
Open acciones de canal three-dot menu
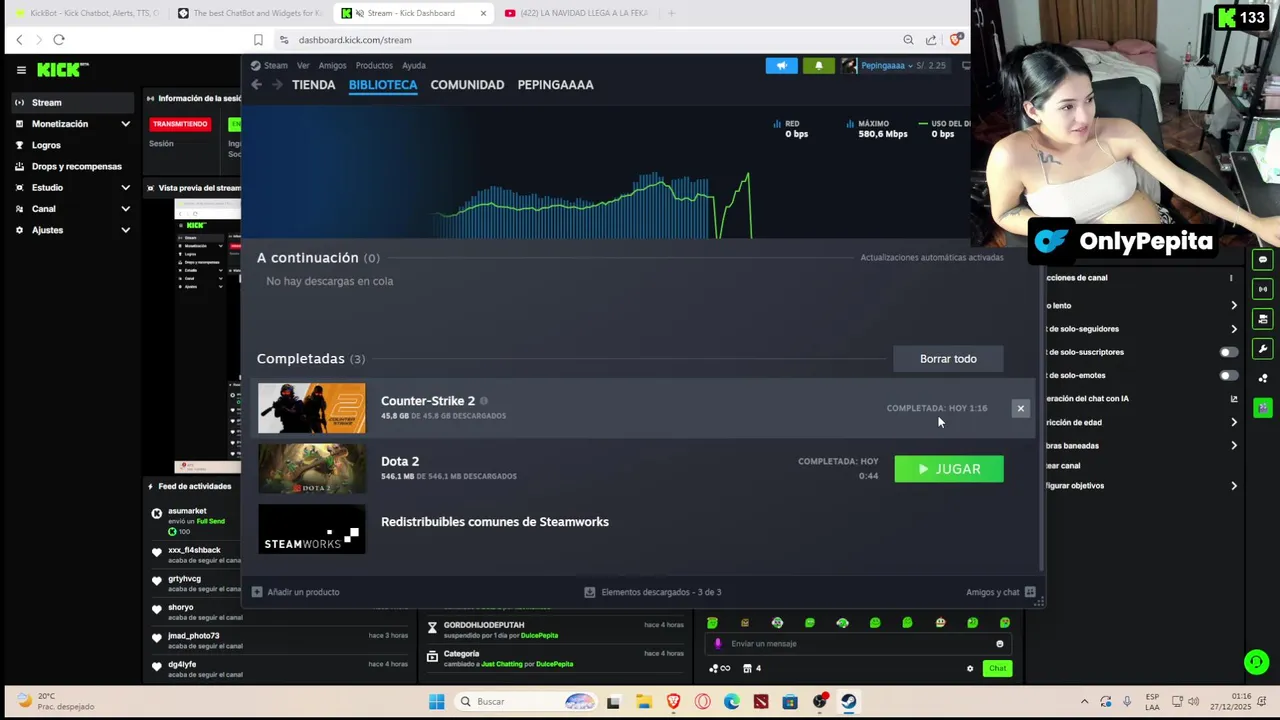tap(1231, 278)
